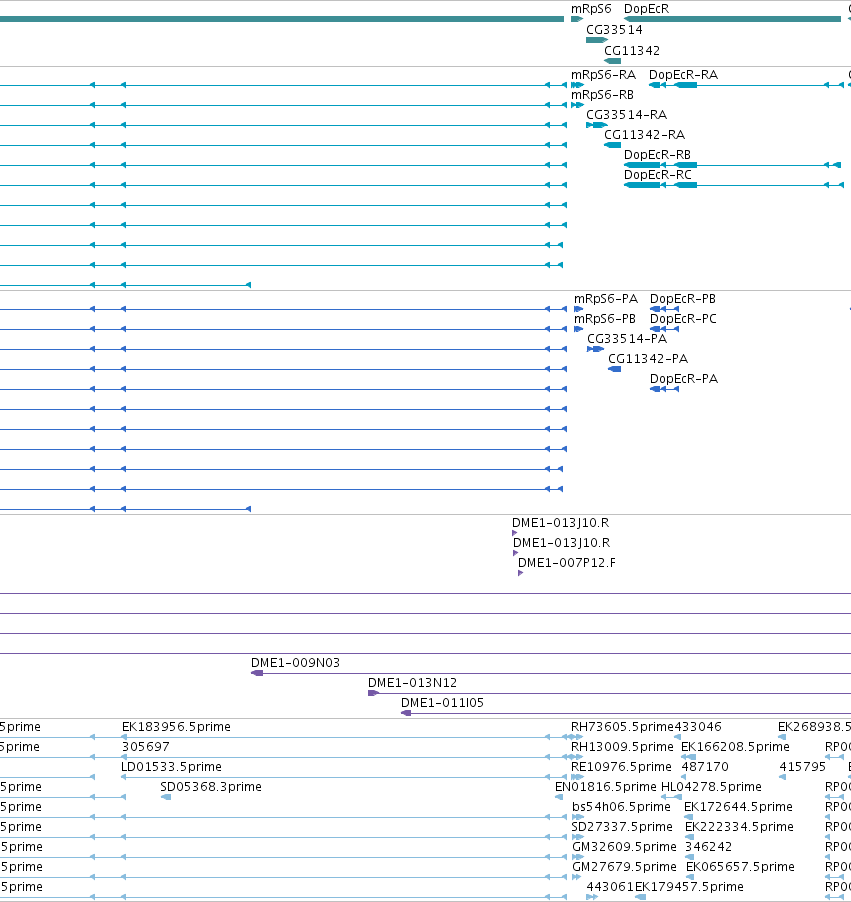The height and width of the screenshot is (902, 851).
Task: Open protein mRpS6-PA label
Action: [x=606, y=299]
